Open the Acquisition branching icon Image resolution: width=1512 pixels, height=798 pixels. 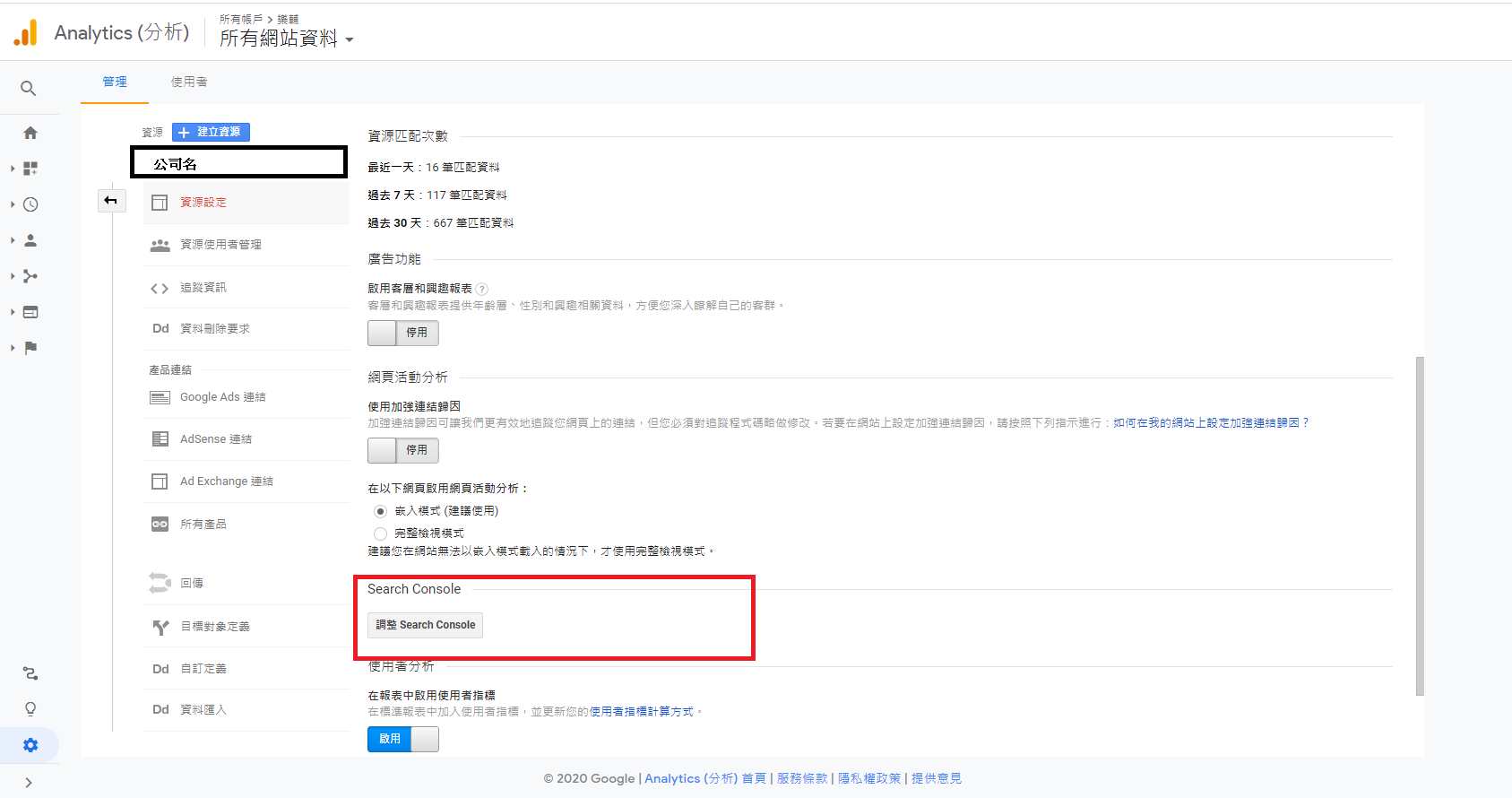(x=30, y=276)
